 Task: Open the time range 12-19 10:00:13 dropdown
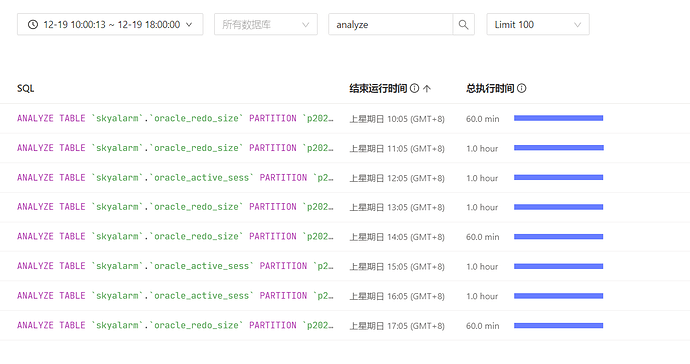pyautogui.click(x=110, y=24)
